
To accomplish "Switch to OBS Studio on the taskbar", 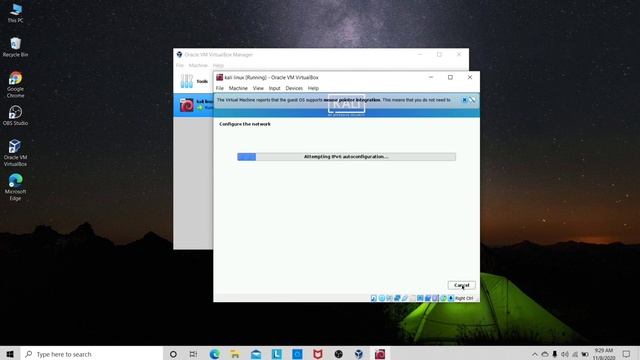I will [338, 354].
